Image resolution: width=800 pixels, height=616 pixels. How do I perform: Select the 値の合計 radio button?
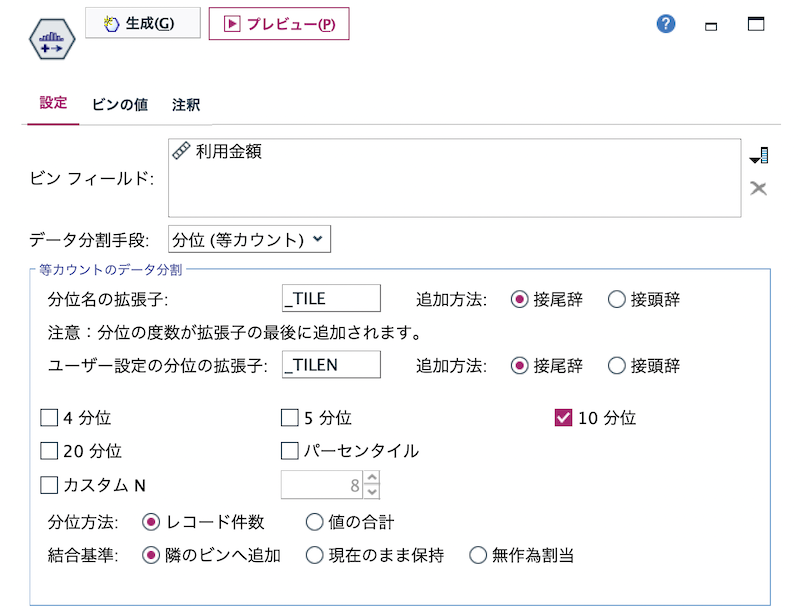[x=315, y=521]
